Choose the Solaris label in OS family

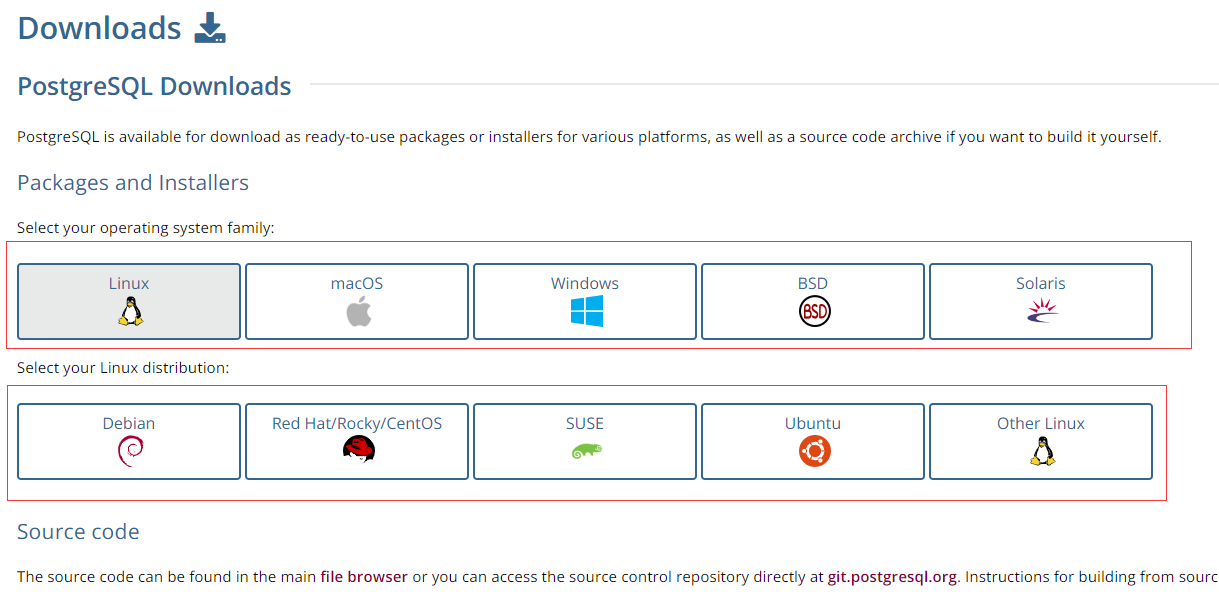[1041, 284]
